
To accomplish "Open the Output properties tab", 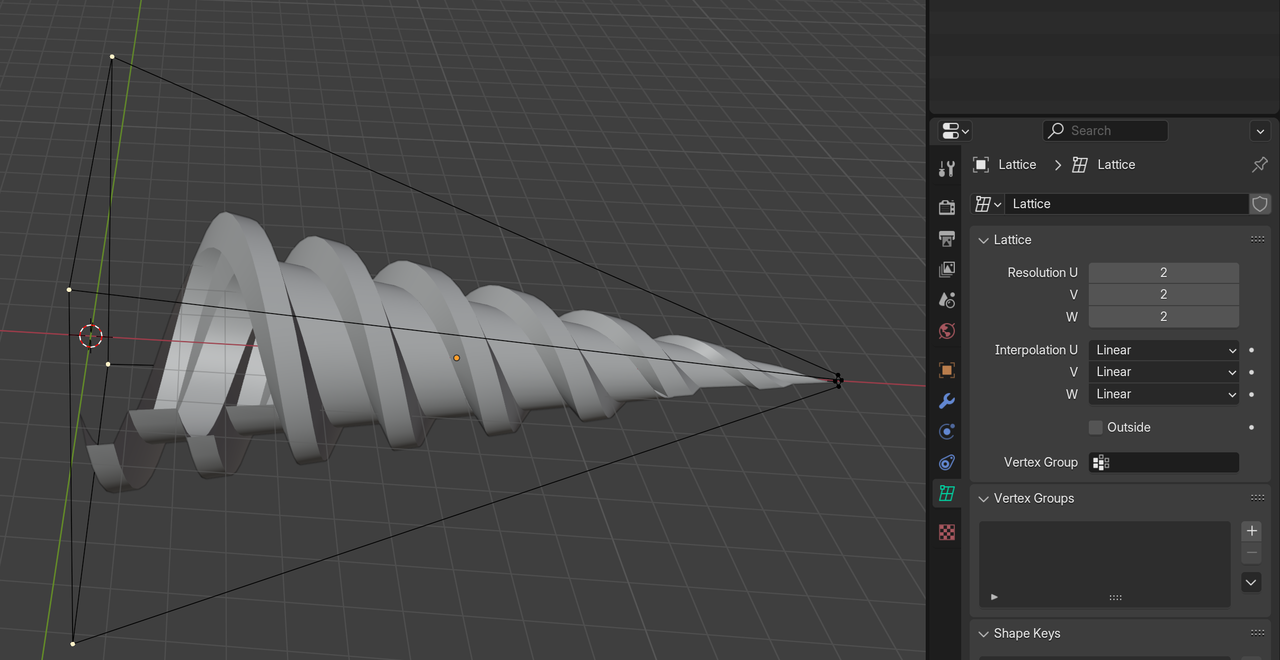I will click(947, 238).
